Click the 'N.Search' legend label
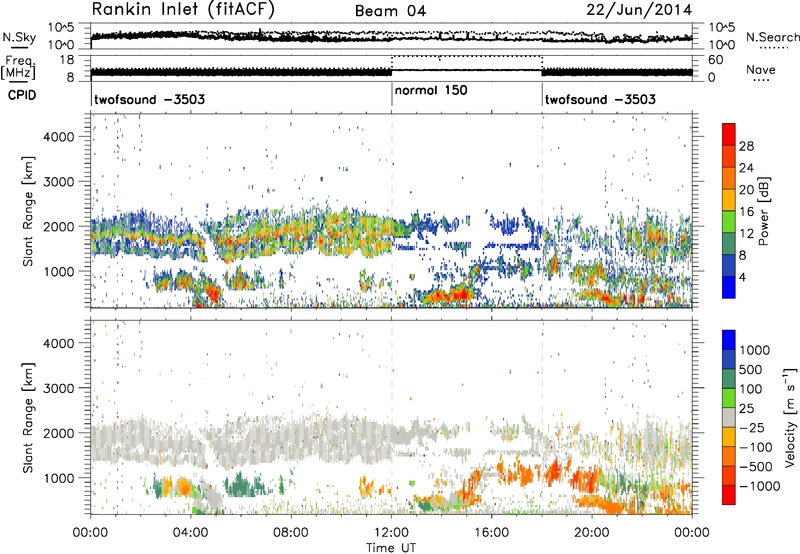 [773, 37]
